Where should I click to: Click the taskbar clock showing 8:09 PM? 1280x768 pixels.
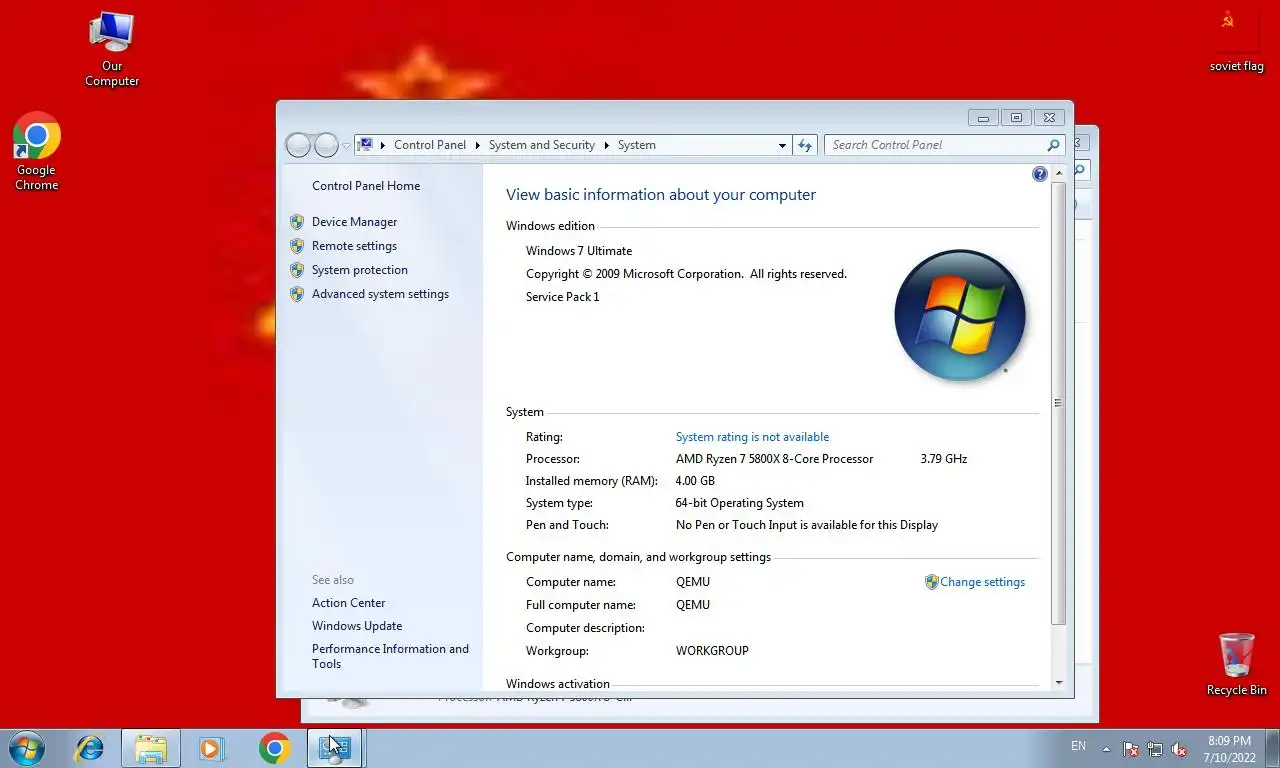tap(1230, 749)
